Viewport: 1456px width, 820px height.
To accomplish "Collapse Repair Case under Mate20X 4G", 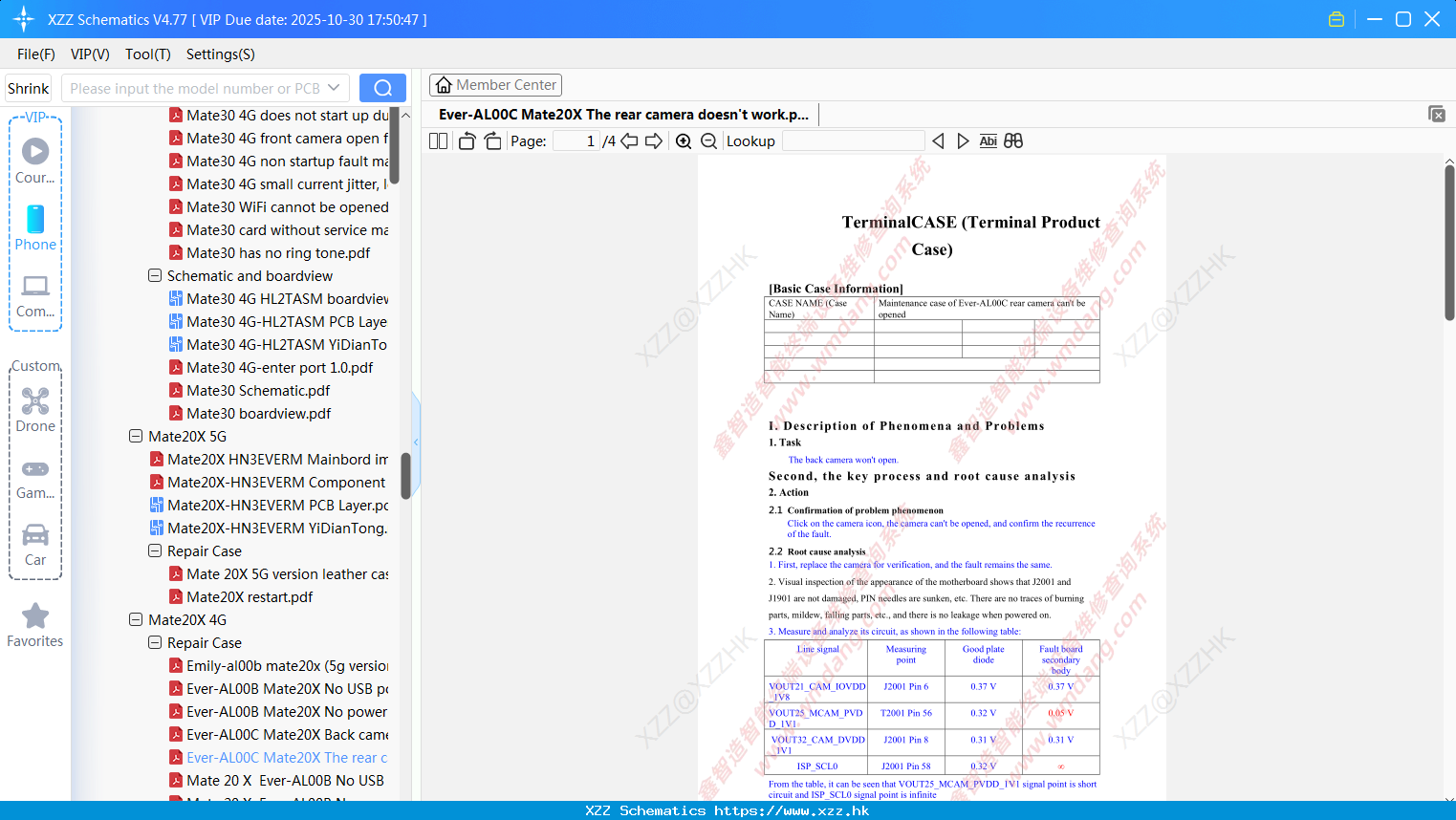I will coord(155,642).
